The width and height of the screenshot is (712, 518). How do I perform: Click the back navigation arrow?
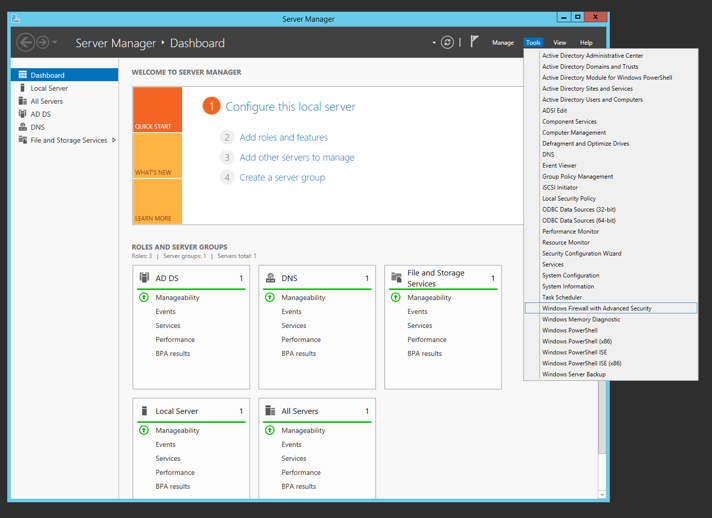tap(26, 42)
